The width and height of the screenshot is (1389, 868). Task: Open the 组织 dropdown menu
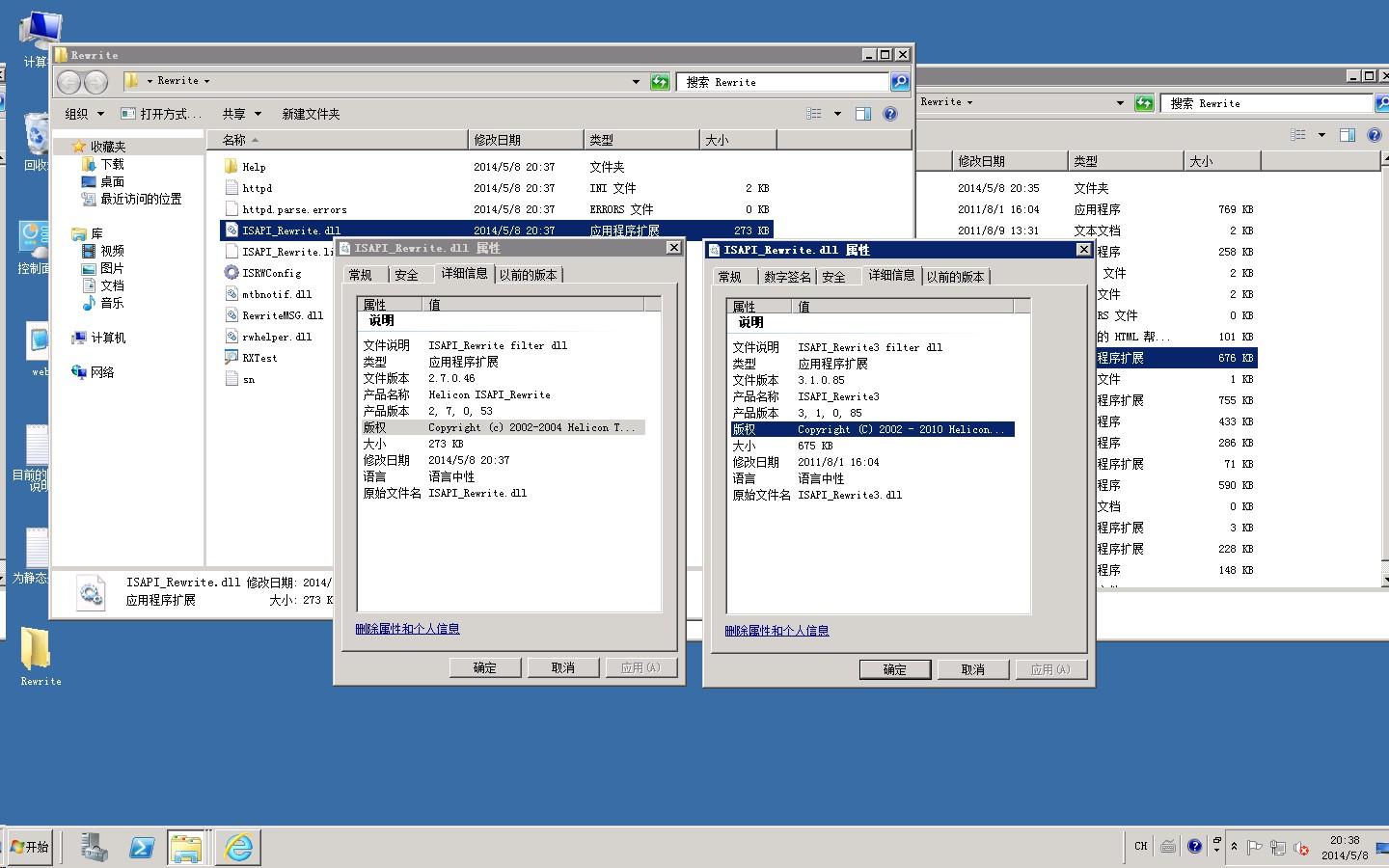(x=84, y=114)
